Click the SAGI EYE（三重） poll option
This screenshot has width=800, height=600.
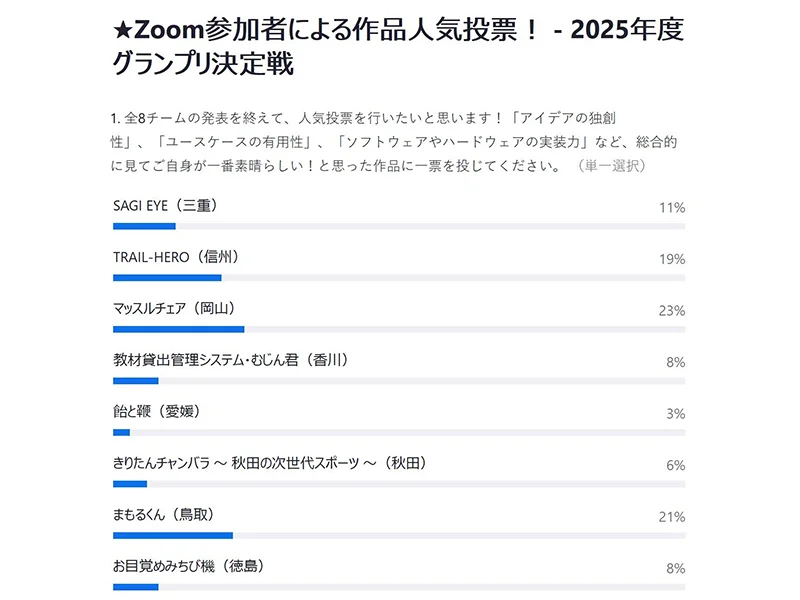point(166,206)
